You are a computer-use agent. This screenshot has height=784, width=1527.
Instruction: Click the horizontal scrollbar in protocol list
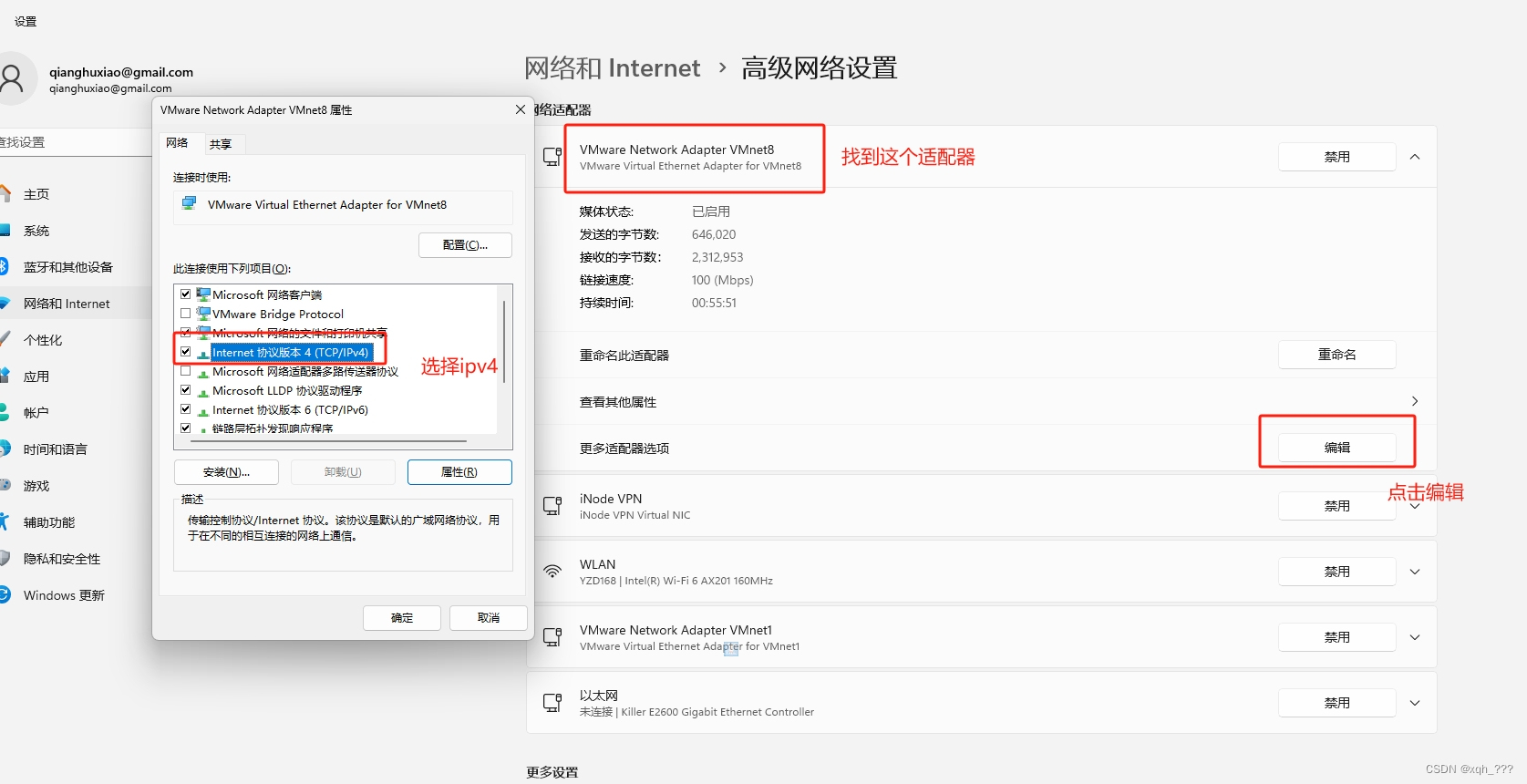coord(328,440)
